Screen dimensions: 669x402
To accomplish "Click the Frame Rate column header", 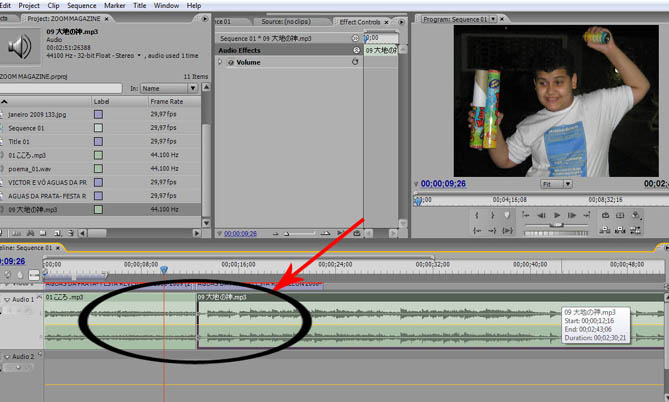I will pos(166,102).
